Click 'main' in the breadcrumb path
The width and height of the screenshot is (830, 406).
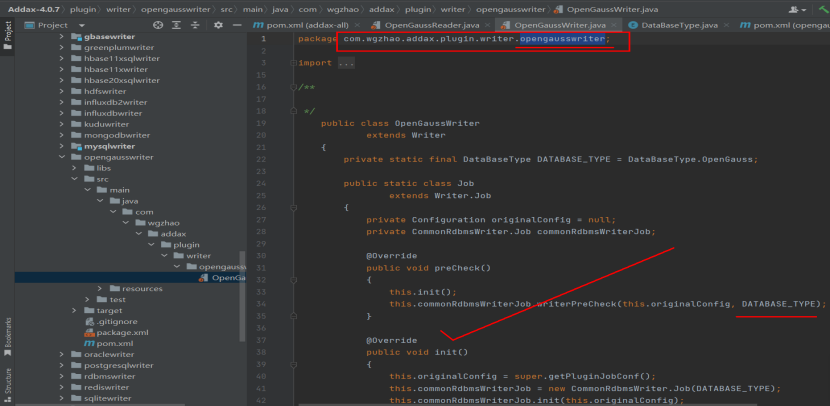click(x=252, y=10)
